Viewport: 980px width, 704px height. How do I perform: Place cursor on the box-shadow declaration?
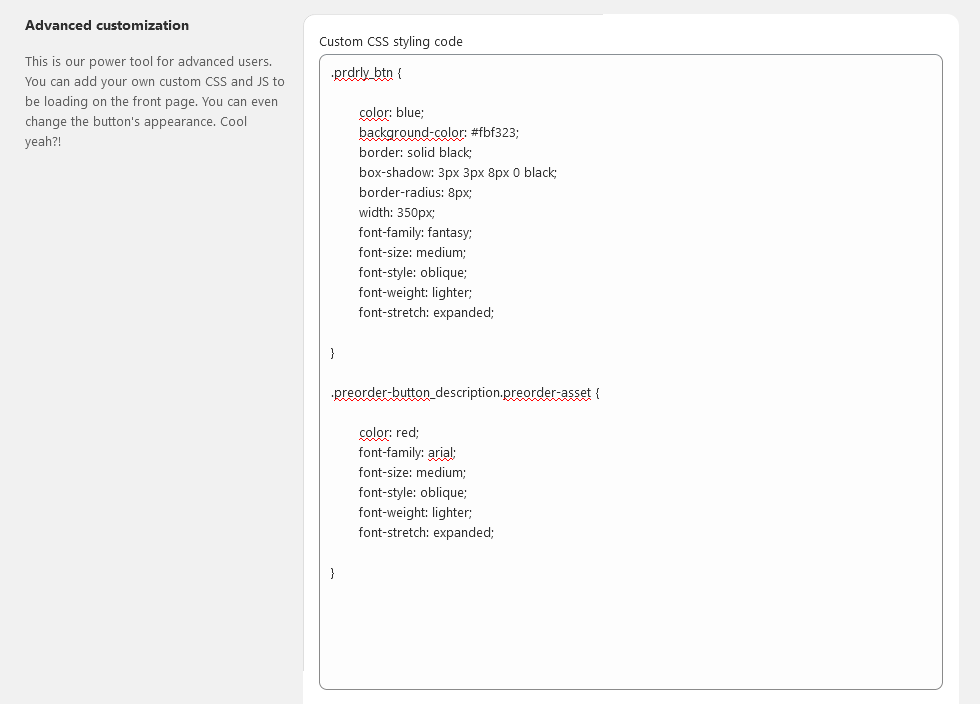point(457,173)
